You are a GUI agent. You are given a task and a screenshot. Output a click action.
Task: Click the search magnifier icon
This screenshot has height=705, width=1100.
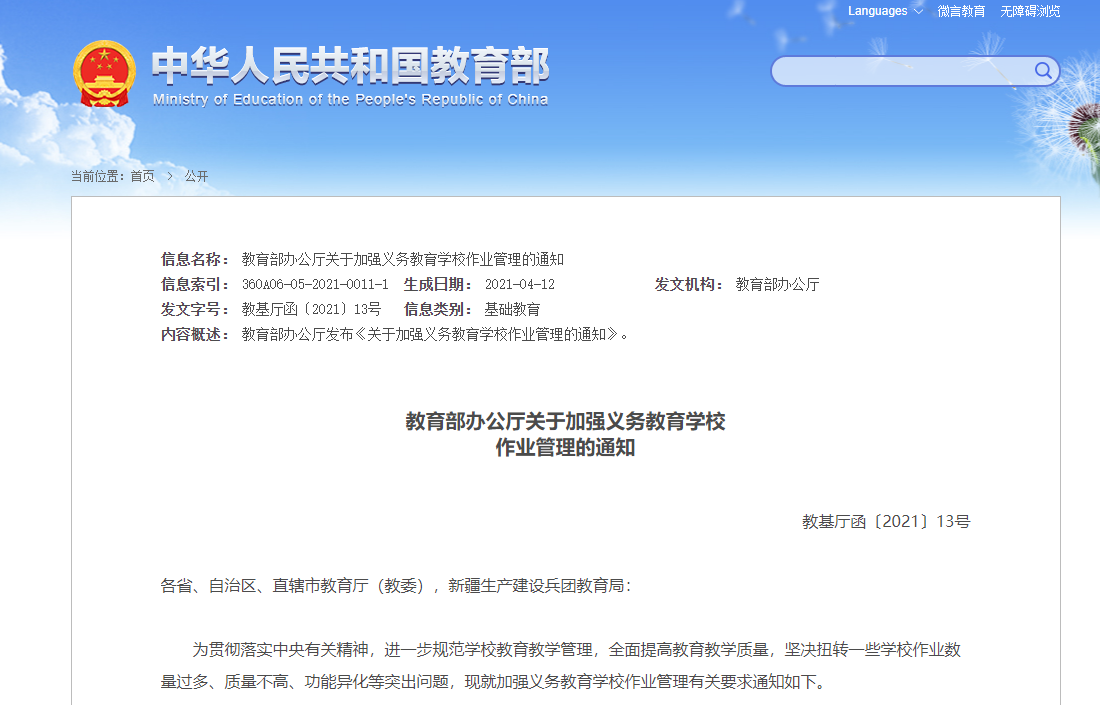[1043, 70]
